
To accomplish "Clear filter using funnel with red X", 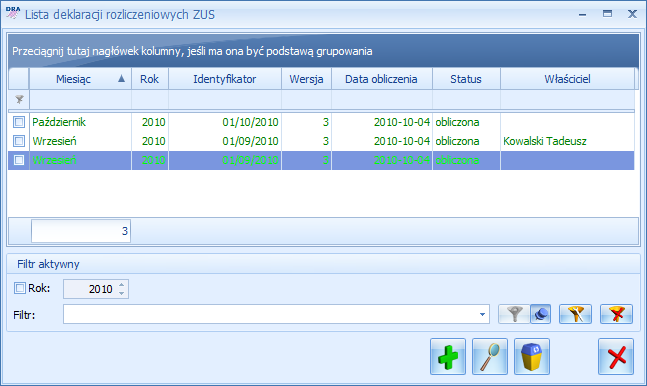I will 616,315.
